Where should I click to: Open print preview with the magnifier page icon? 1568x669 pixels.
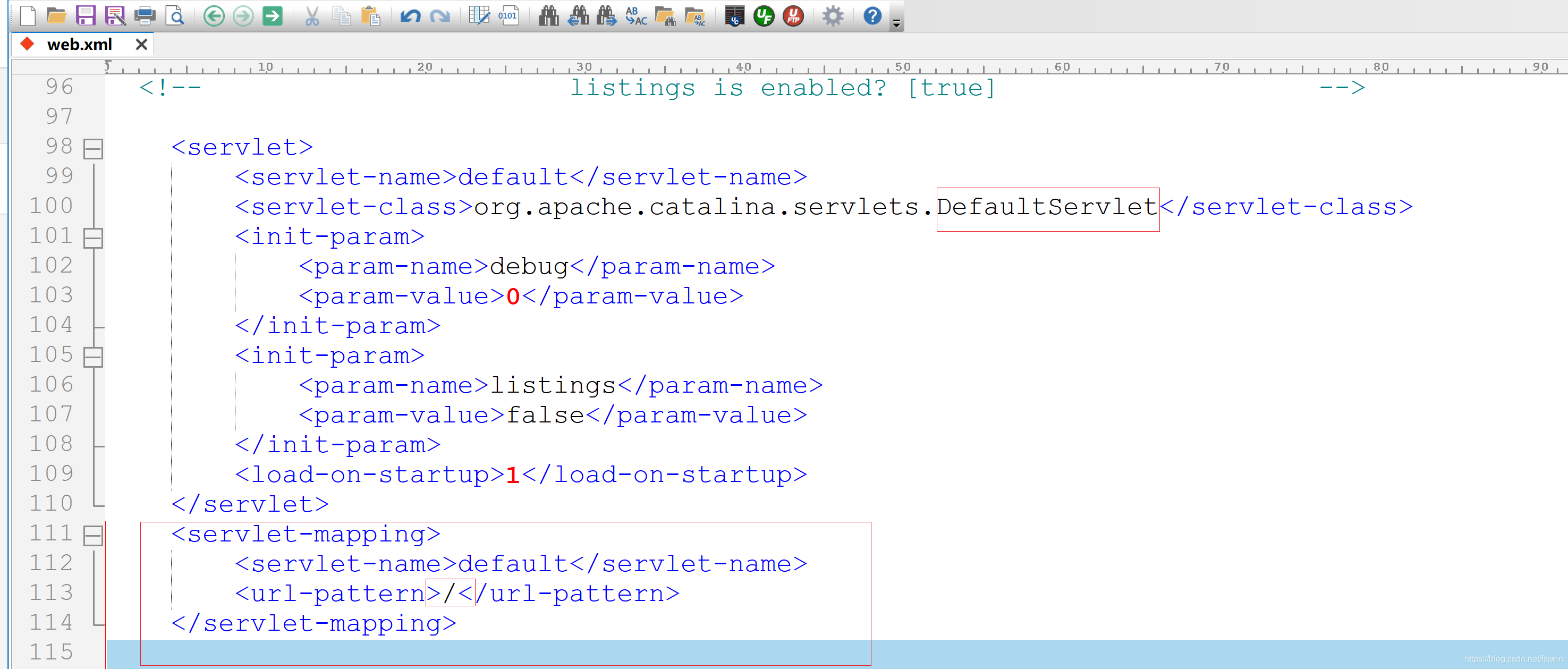coord(175,15)
